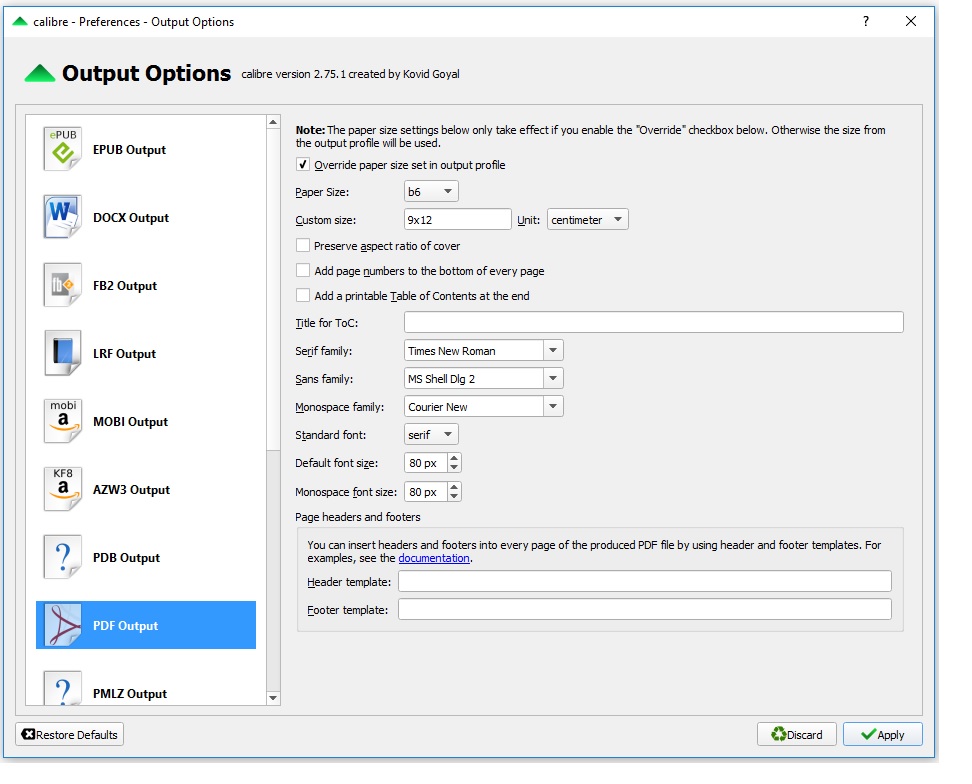Click the DOCX Output Word icon

[x=63, y=217]
